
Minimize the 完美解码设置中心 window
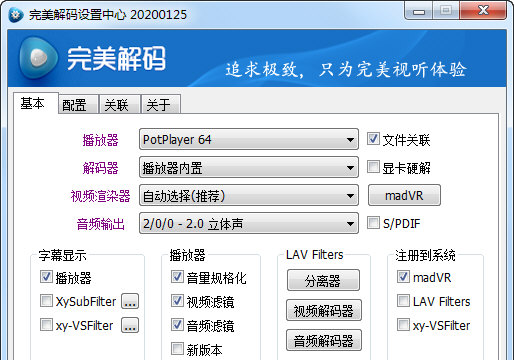tap(419, 11)
